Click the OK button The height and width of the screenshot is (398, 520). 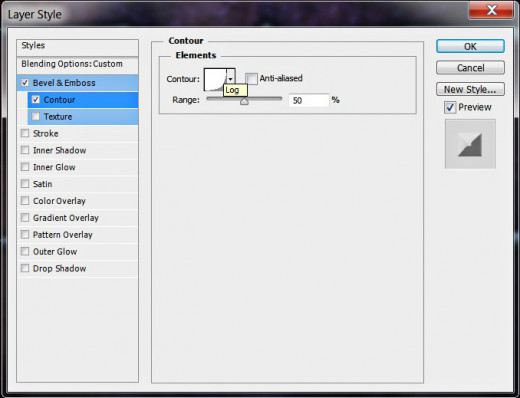tap(470, 46)
